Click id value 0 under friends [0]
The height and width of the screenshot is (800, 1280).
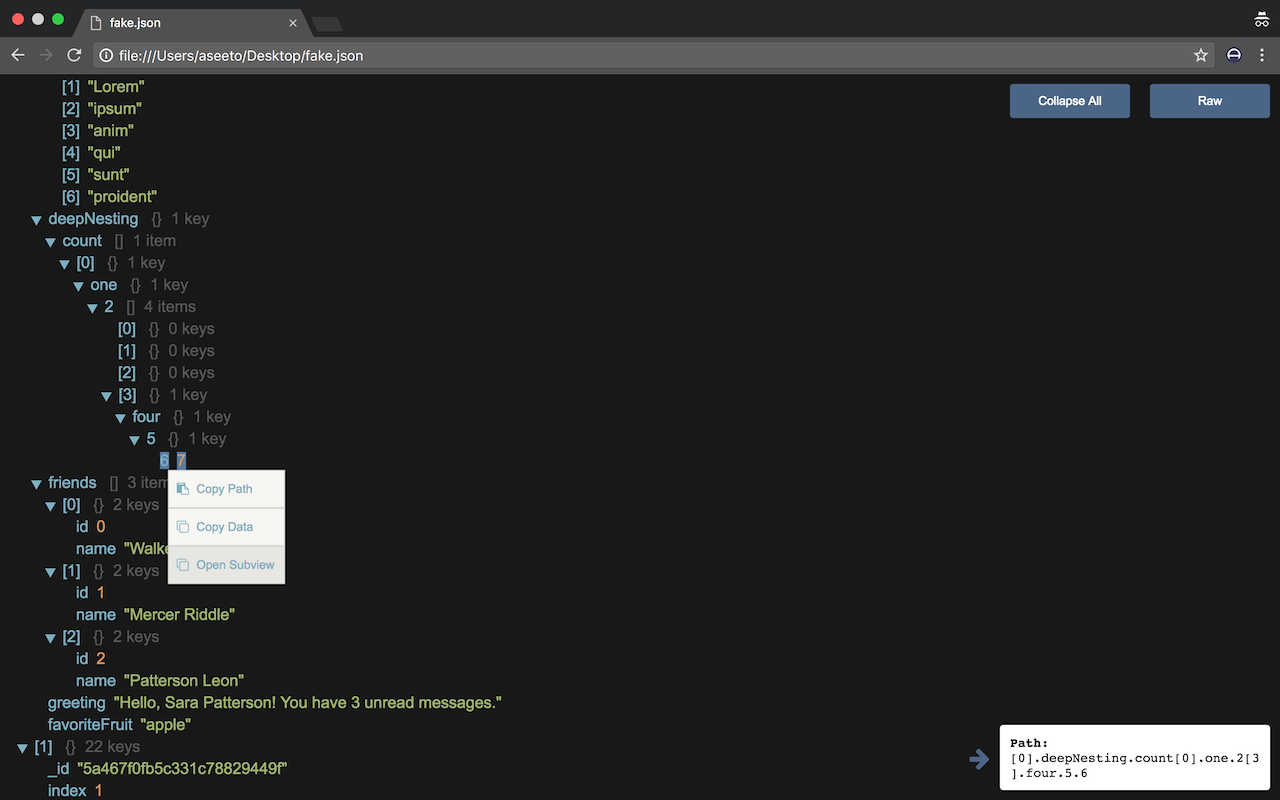100,527
